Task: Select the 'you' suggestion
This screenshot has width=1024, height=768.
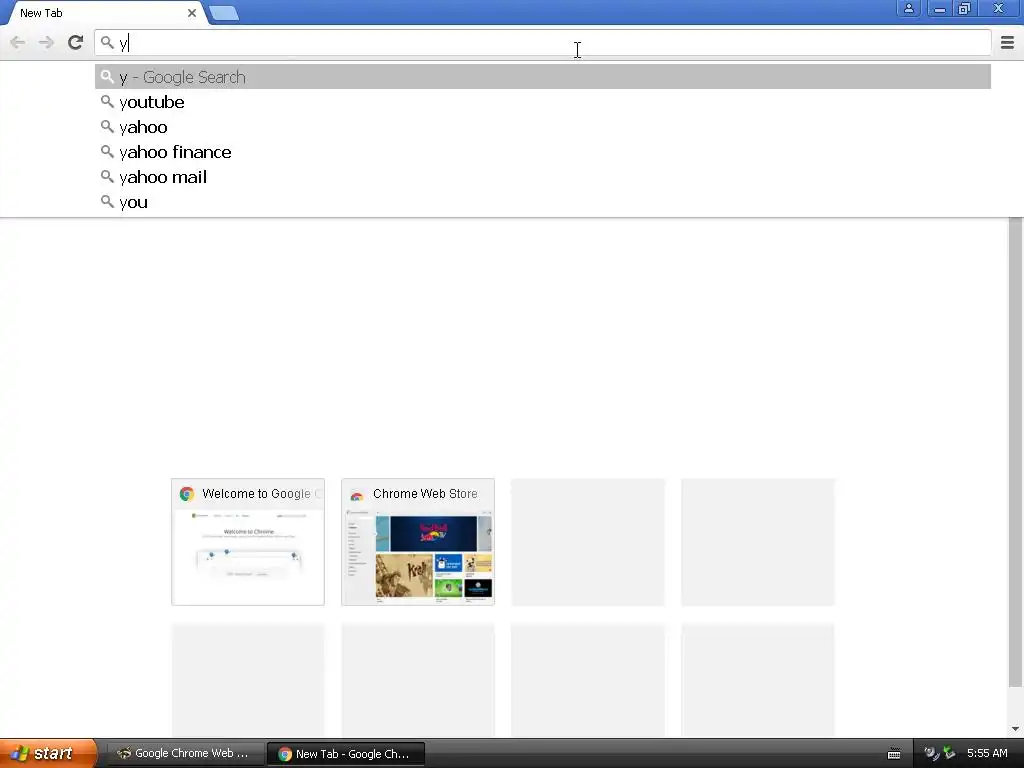Action: (x=543, y=202)
